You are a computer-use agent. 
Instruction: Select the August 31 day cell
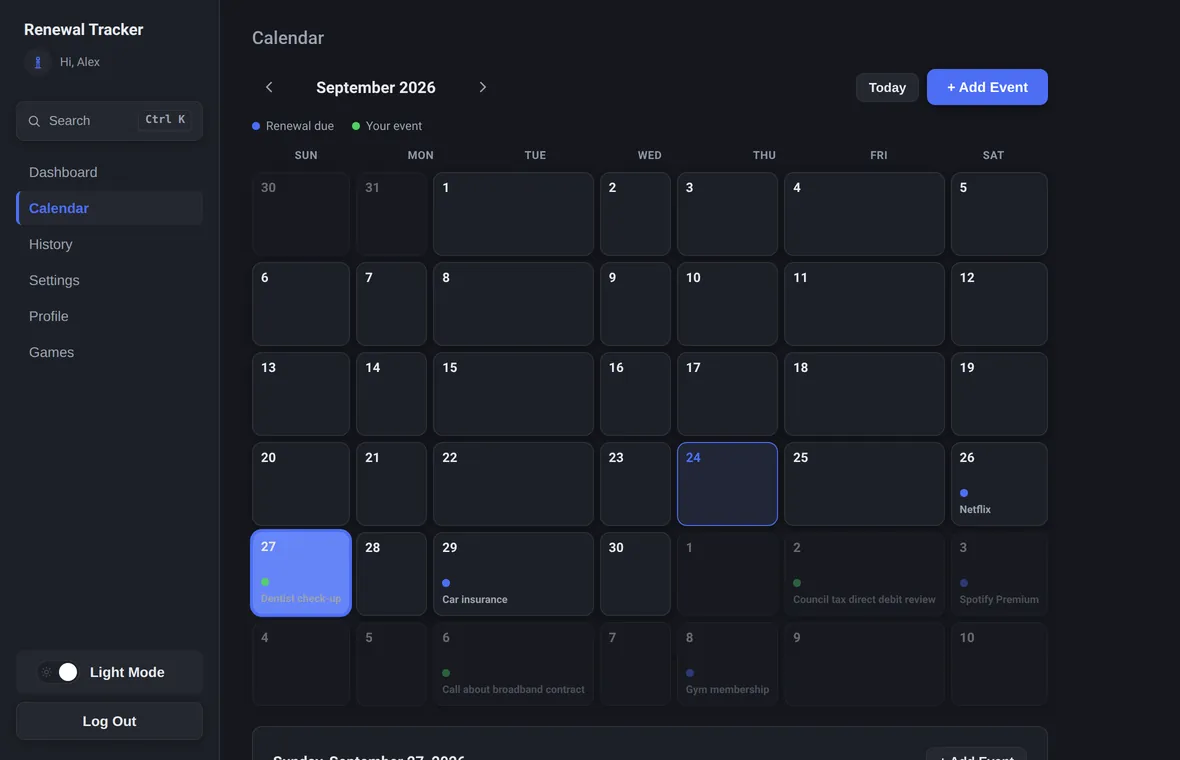coord(391,214)
